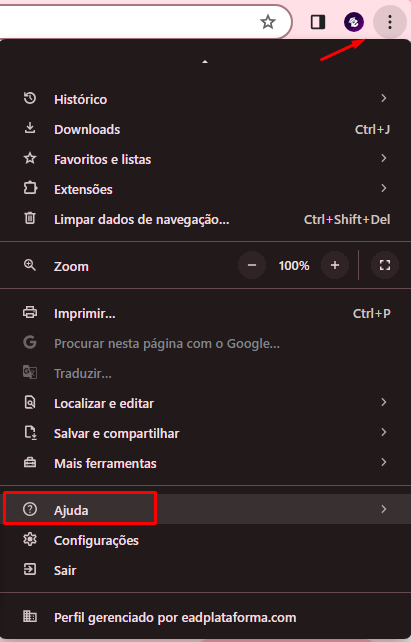Select Favoritos e listas menu item
The width and height of the screenshot is (411, 642).
point(206,159)
